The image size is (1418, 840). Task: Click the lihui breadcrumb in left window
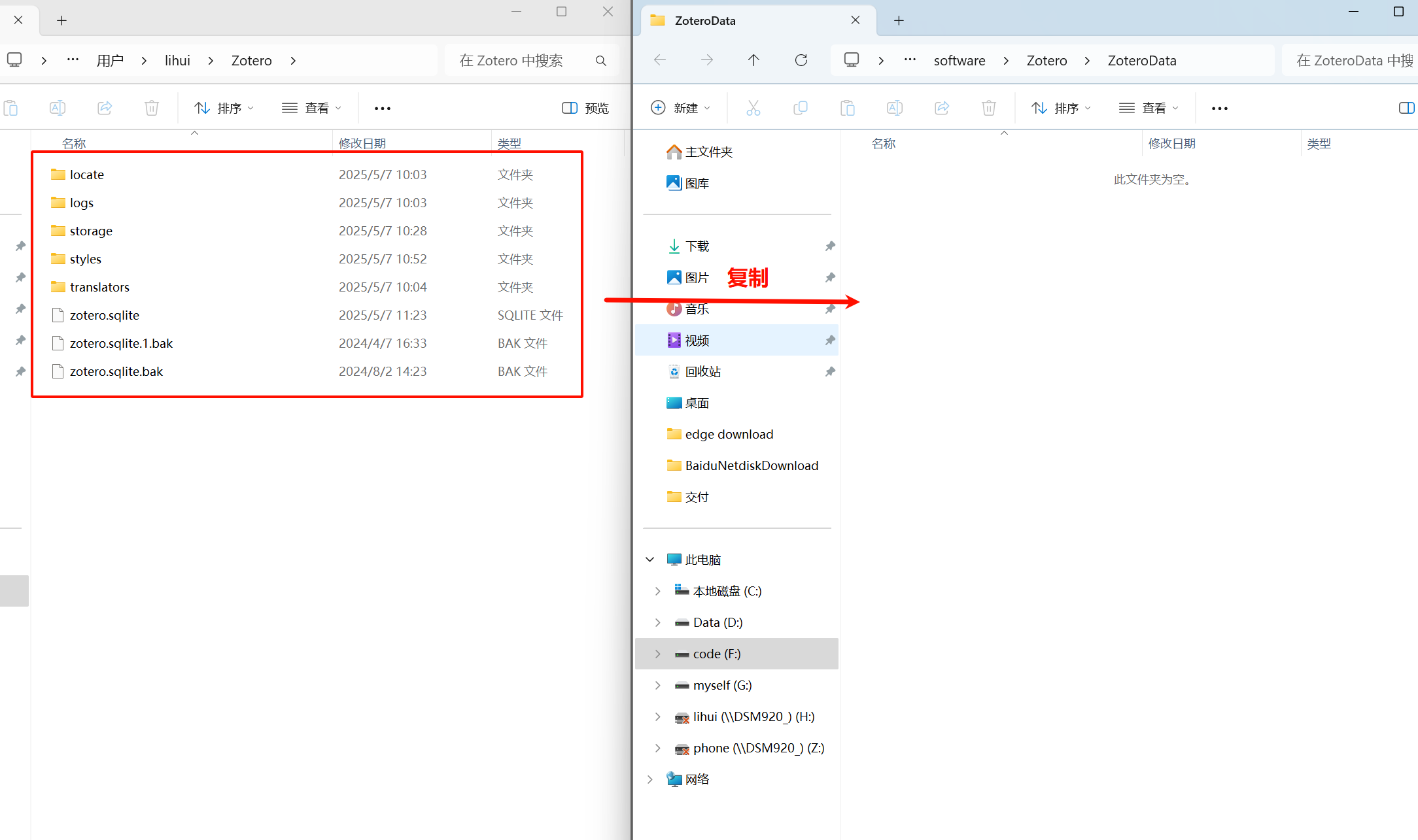177,60
